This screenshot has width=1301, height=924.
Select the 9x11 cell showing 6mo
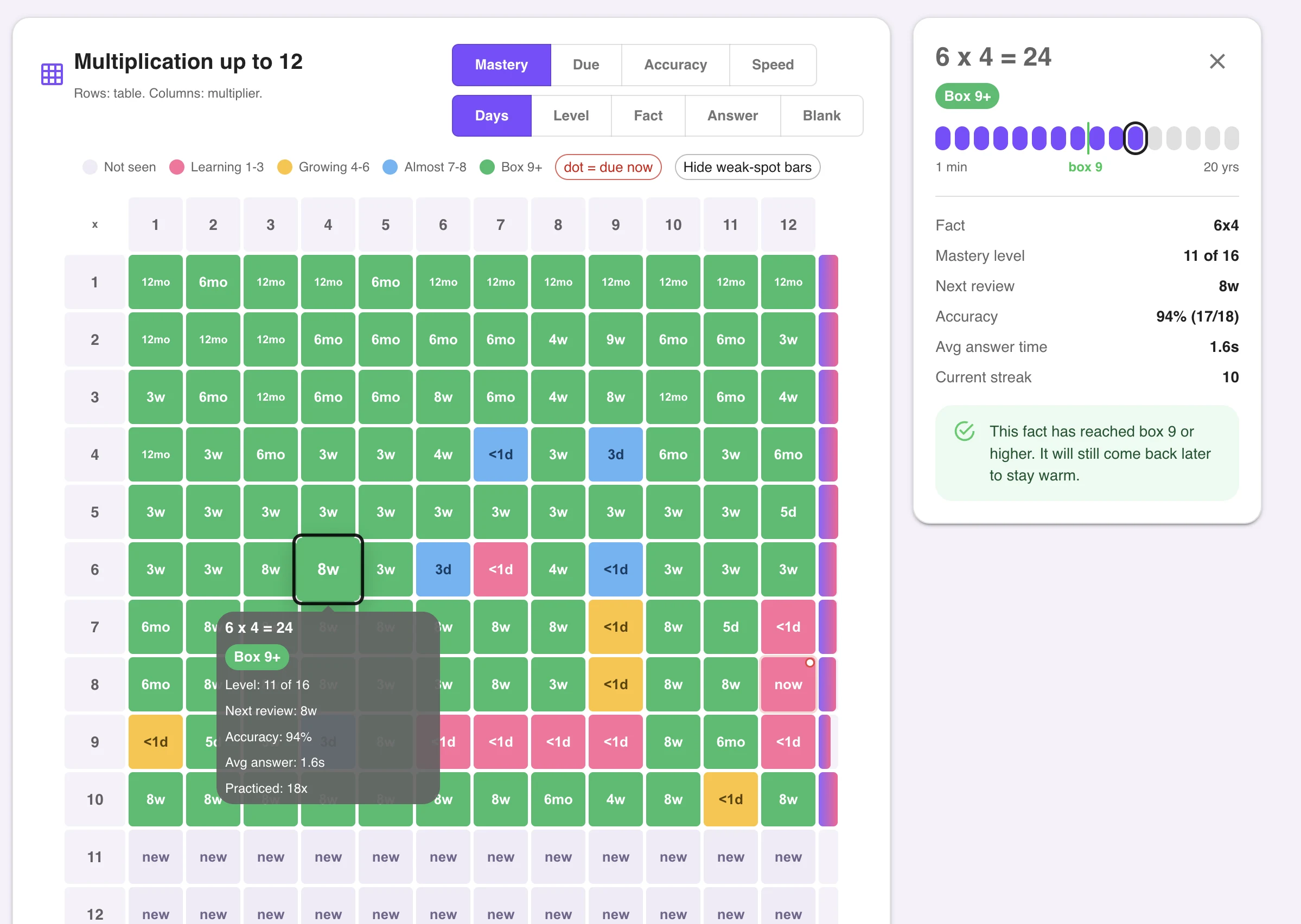tap(730, 742)
